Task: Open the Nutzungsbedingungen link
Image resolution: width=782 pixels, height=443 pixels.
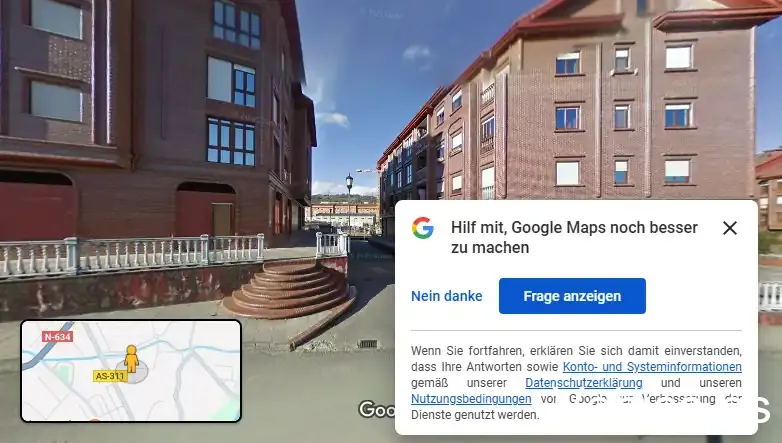Action: coord(471,399)
